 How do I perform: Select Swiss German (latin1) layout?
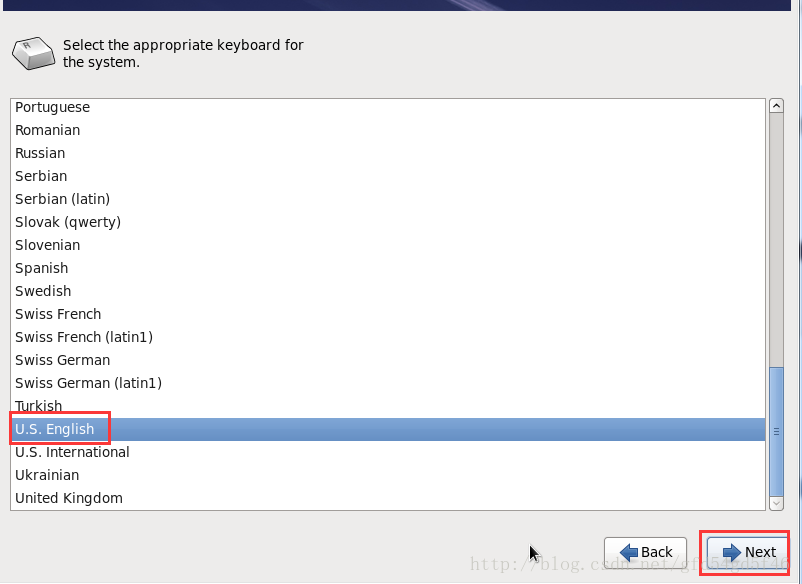tap(88, 383)
